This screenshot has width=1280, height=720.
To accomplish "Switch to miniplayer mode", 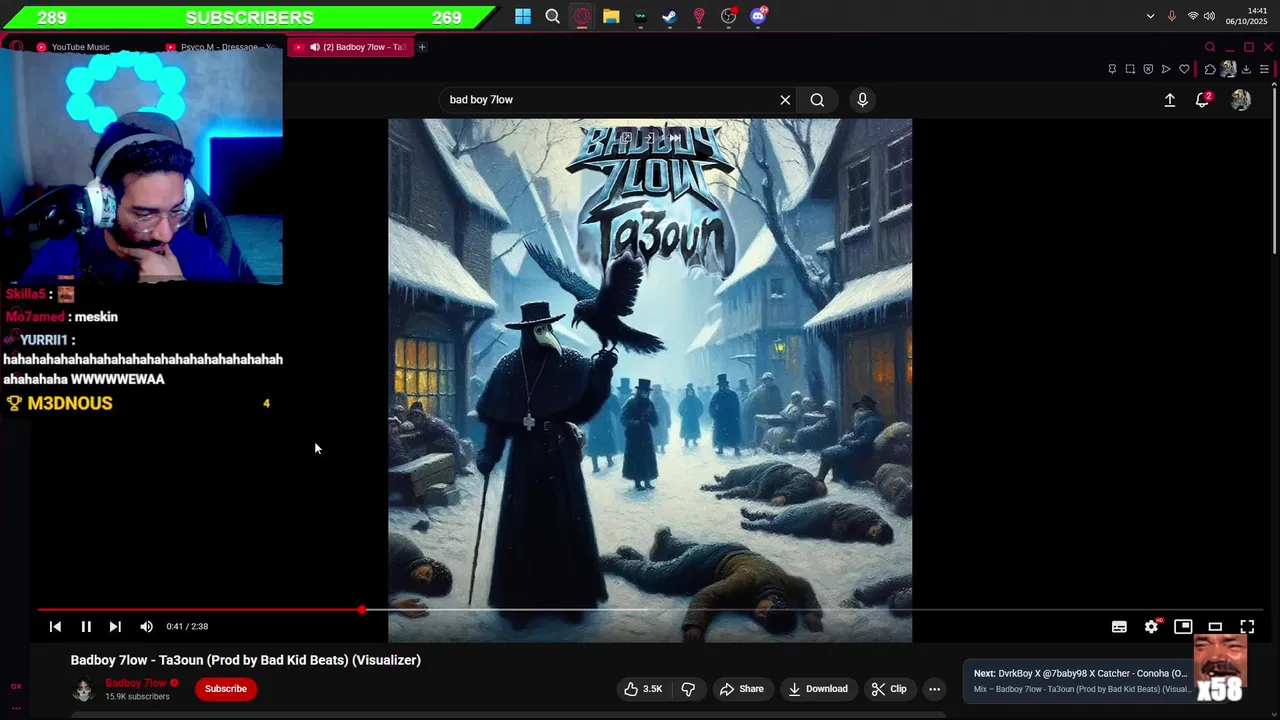I will pyautogui.click(x=1183, y=626).
